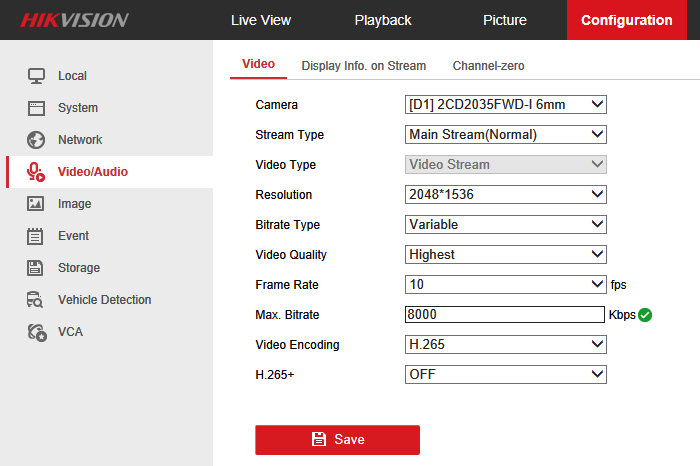Select Video/Audio in sidebar
This screenshot has width=700, height=466.
coord(109,172)
